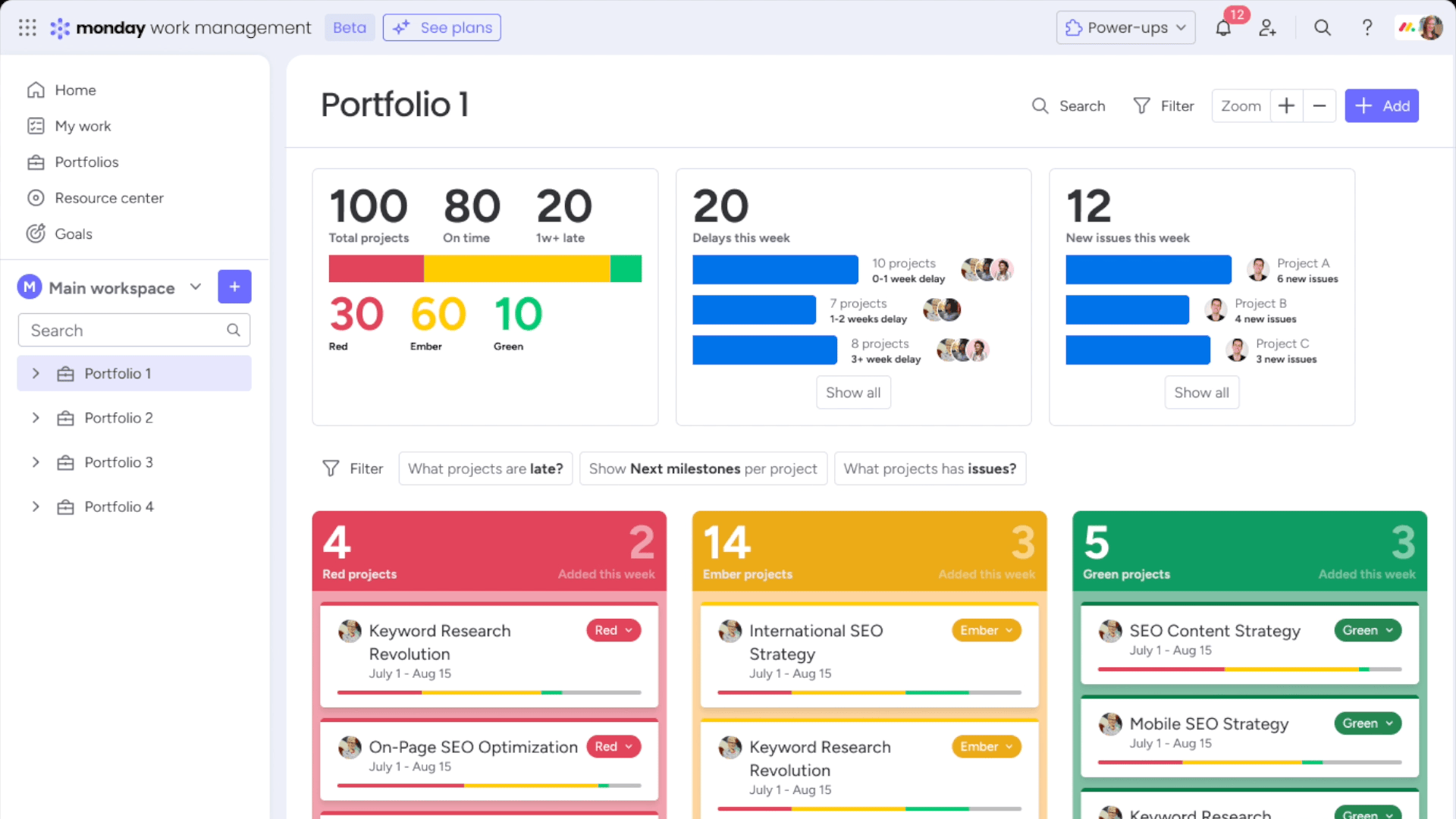Open the notifications bell icon

1222,28
